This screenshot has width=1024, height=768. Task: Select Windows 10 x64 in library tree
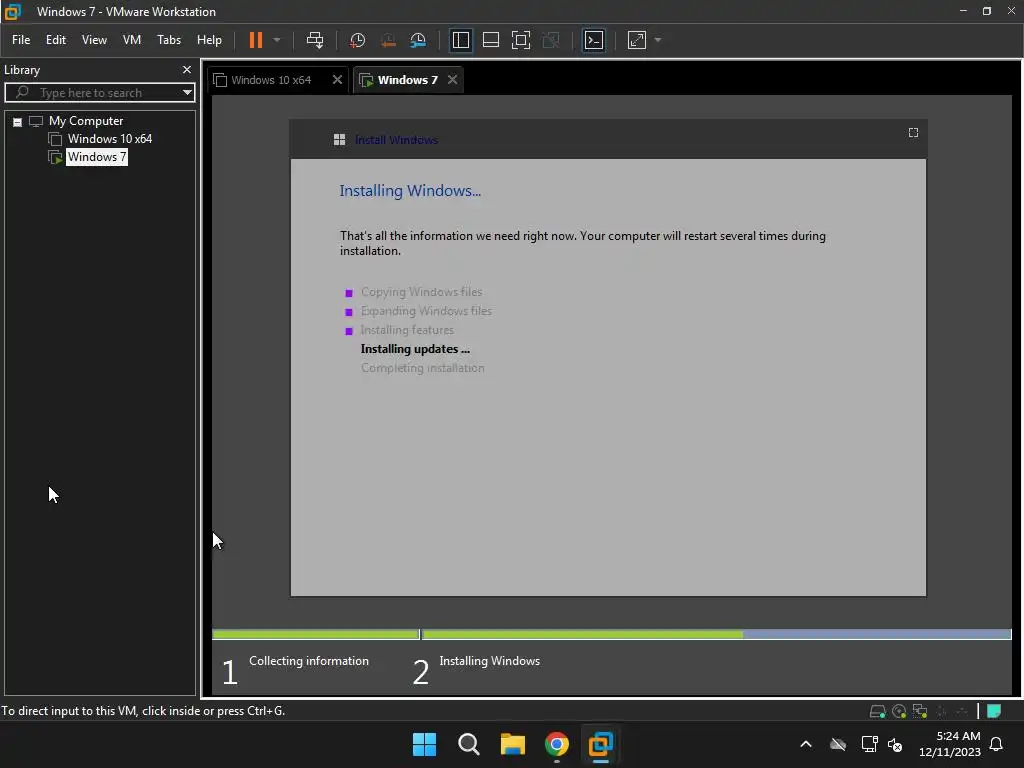click(x=110, y=138)
